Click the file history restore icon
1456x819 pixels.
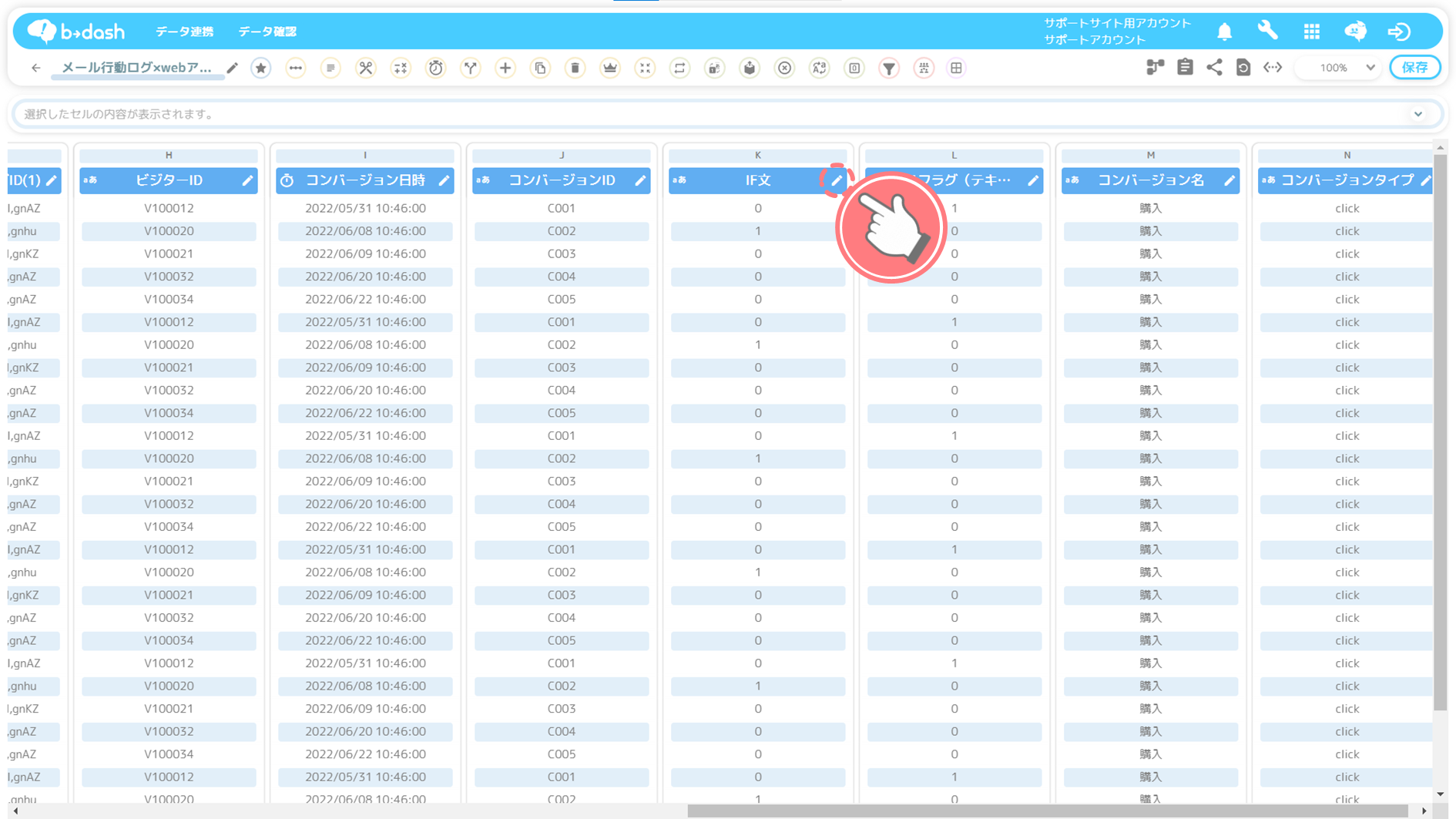coord(1243,68)
